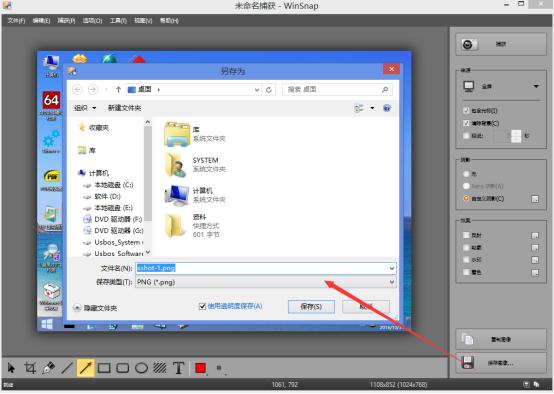Viewport: 554px width, 394px height.
Task: Open the Edit menu
Action: pyautogui.click(x=41, y=21)
